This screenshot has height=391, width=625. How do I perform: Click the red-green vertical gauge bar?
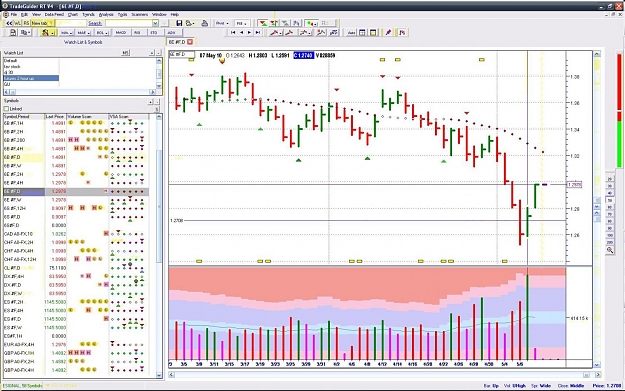(x=619, y=110)
